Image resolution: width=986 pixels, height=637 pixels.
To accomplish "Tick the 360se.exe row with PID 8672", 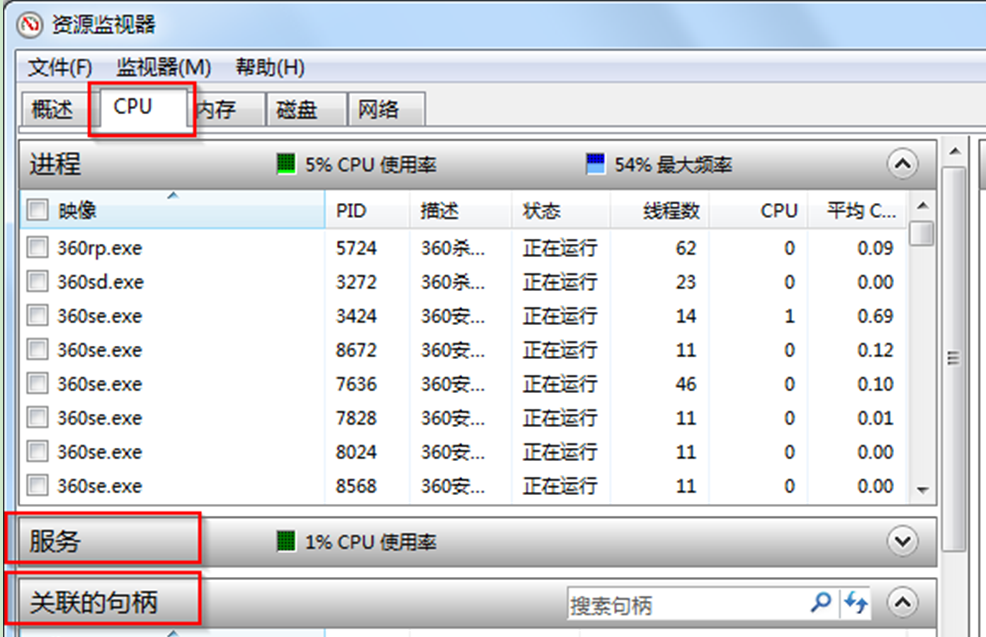I will click(x=38, y=349).
